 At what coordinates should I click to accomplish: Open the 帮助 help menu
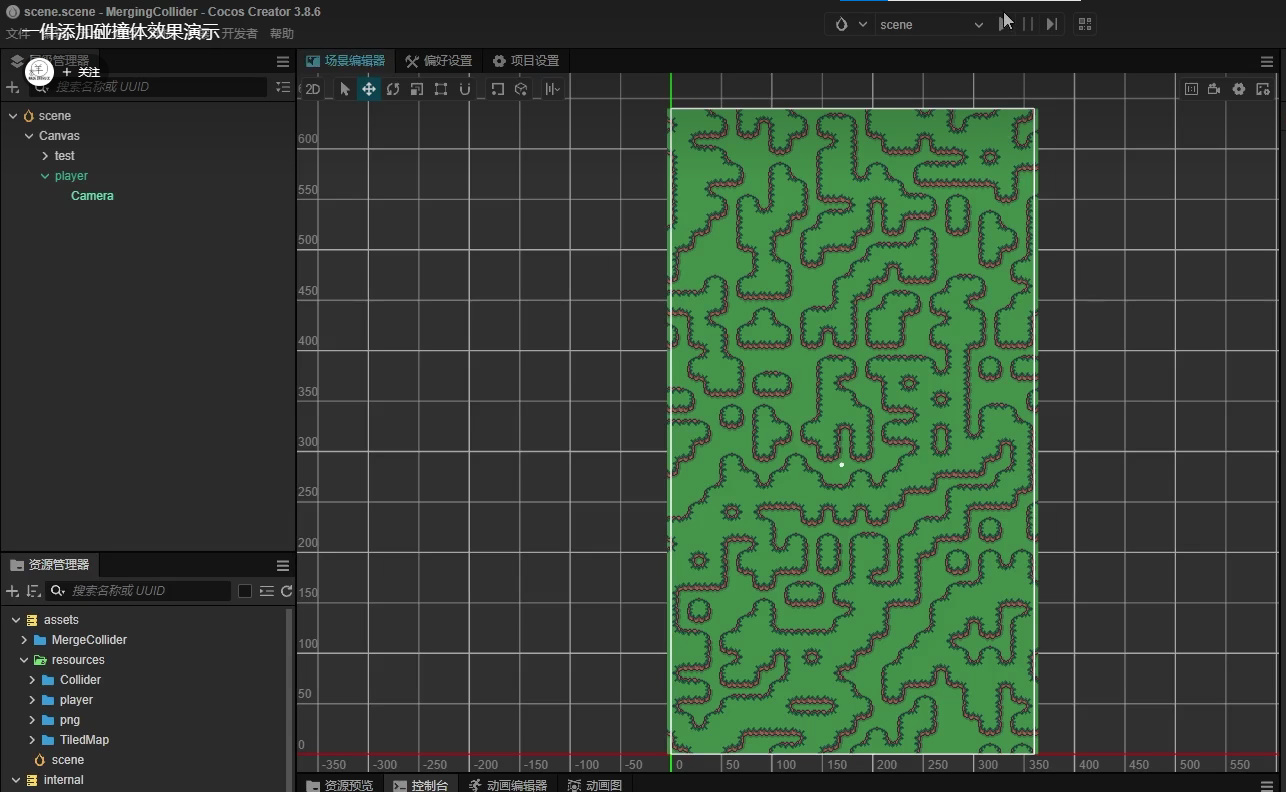(x=282, y=34)
